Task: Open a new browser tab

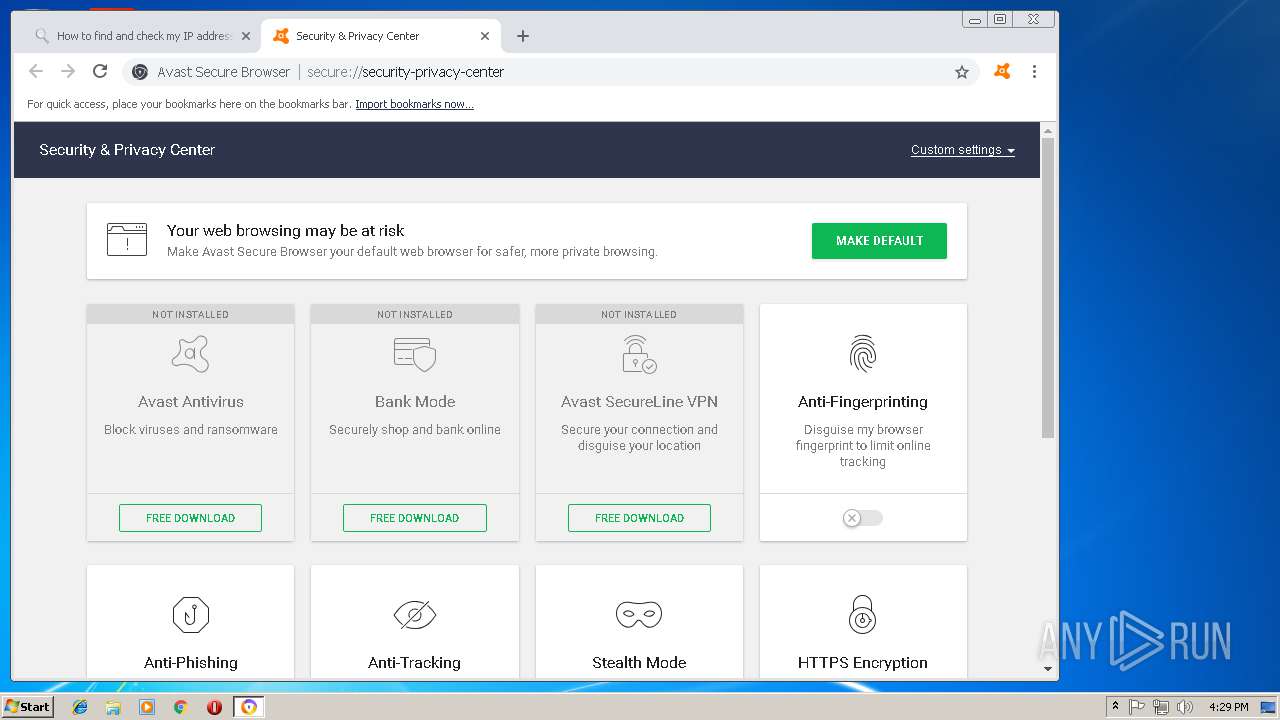Action: pyautogui.click(x=523, y=36)
